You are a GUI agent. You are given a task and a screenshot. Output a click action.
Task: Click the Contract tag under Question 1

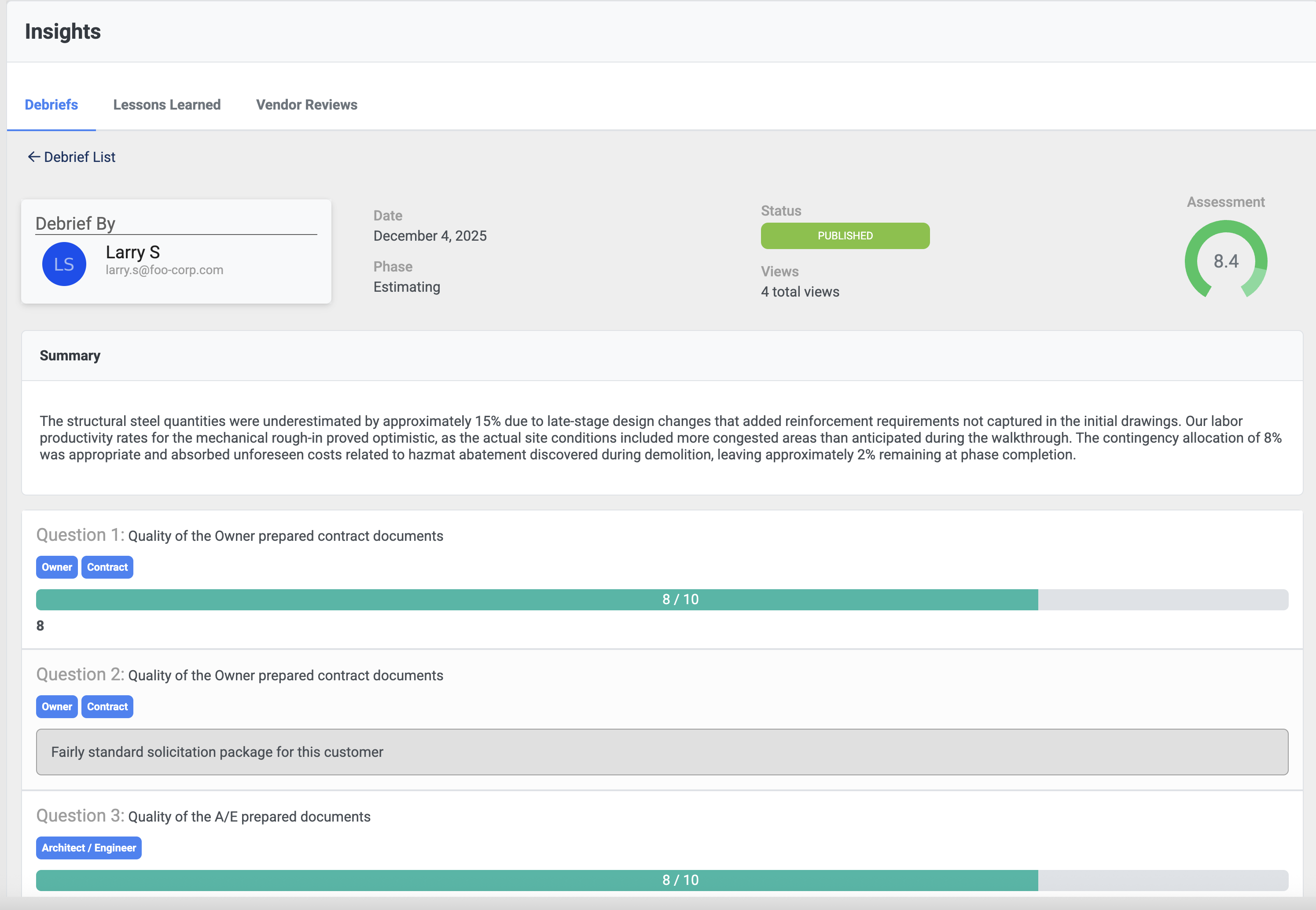pyautogui.click(x=107, y=567)
